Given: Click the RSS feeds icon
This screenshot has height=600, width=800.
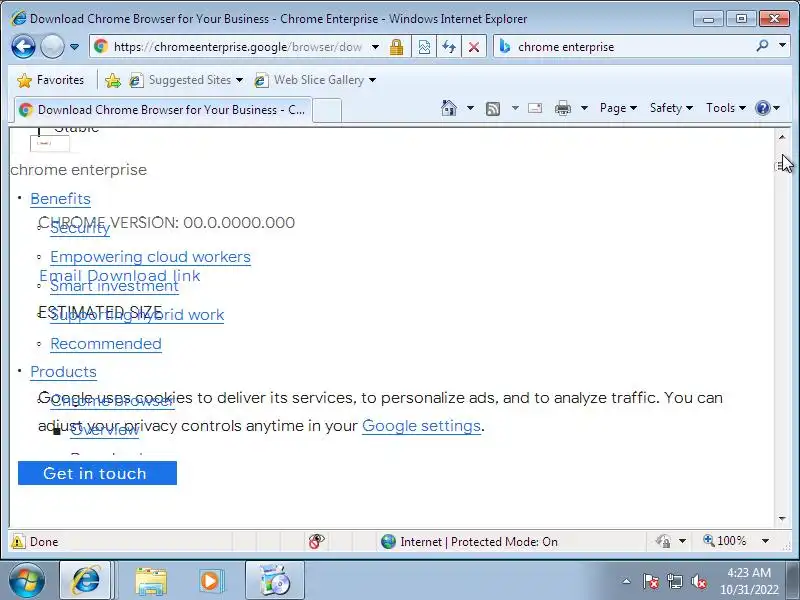Looking at the screenshot, I should (x=493, y=108).
